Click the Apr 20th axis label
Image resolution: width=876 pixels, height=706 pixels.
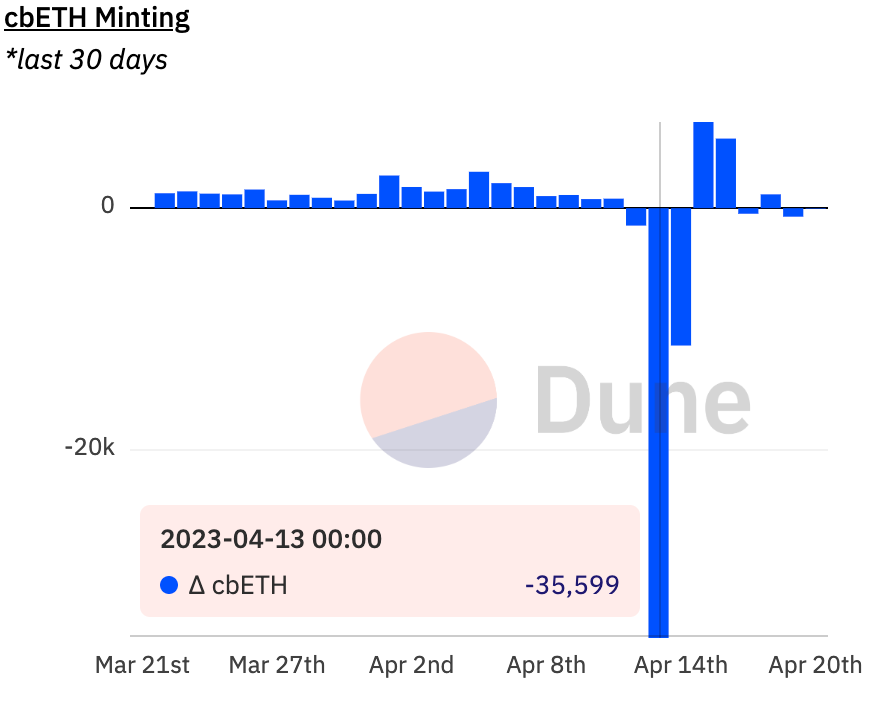[815, 665]
